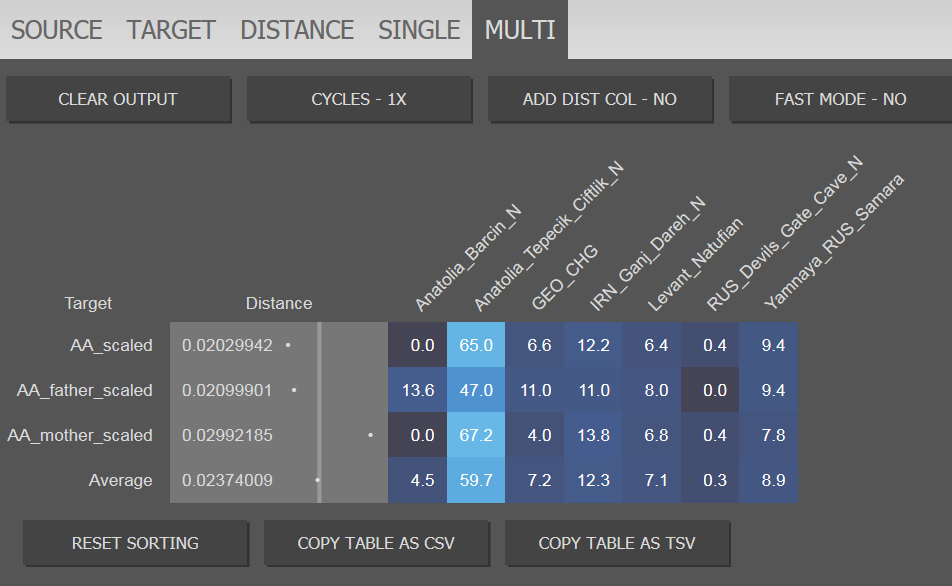Click the 9.4 Yamnaya cell for AA_scaled
The image size is (952, 586).
coord(769,345)
